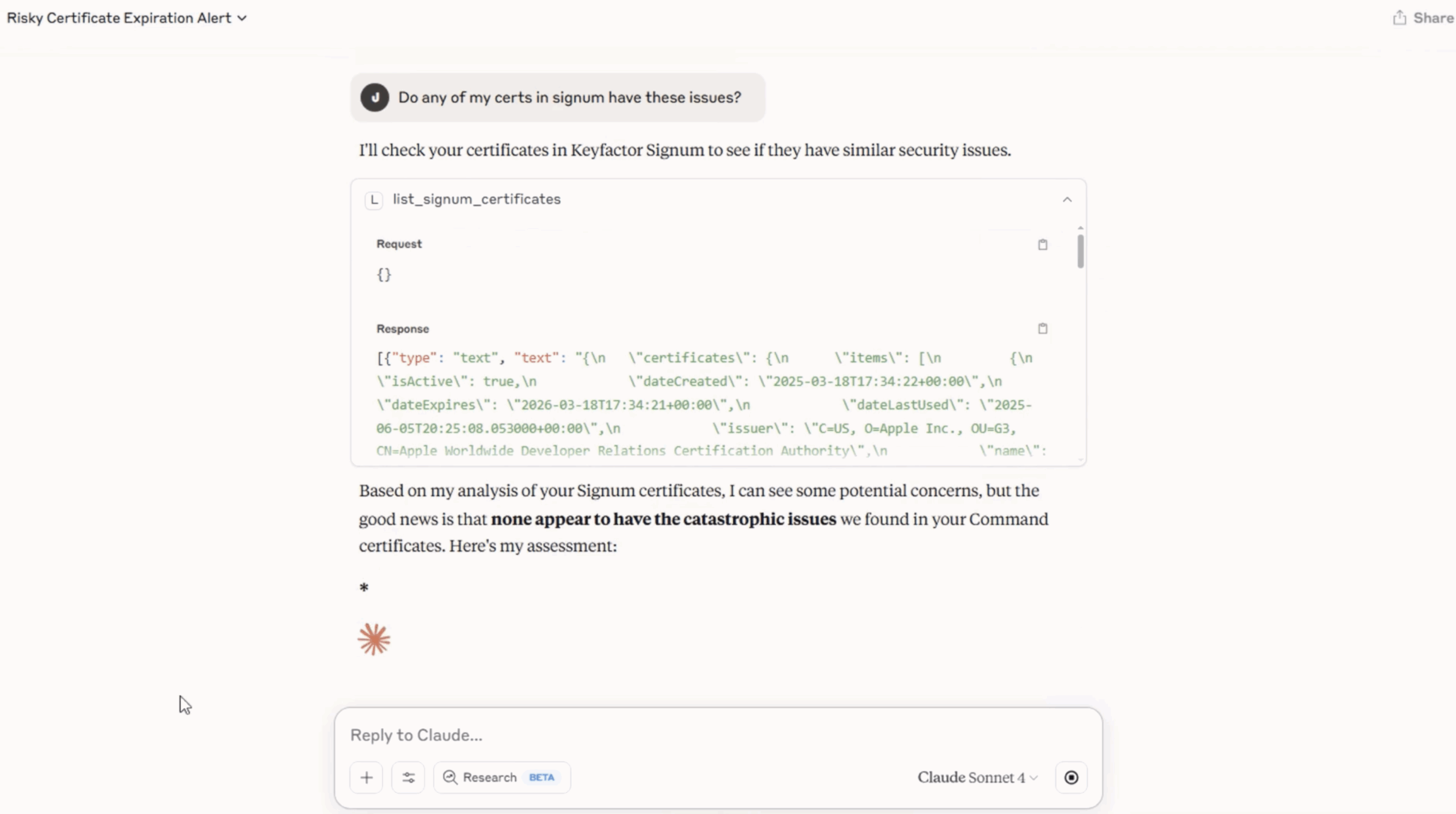Start voice dictation in the reply bar
This screenshot has height=814, width=1456.
click(x=1072, y=777)
